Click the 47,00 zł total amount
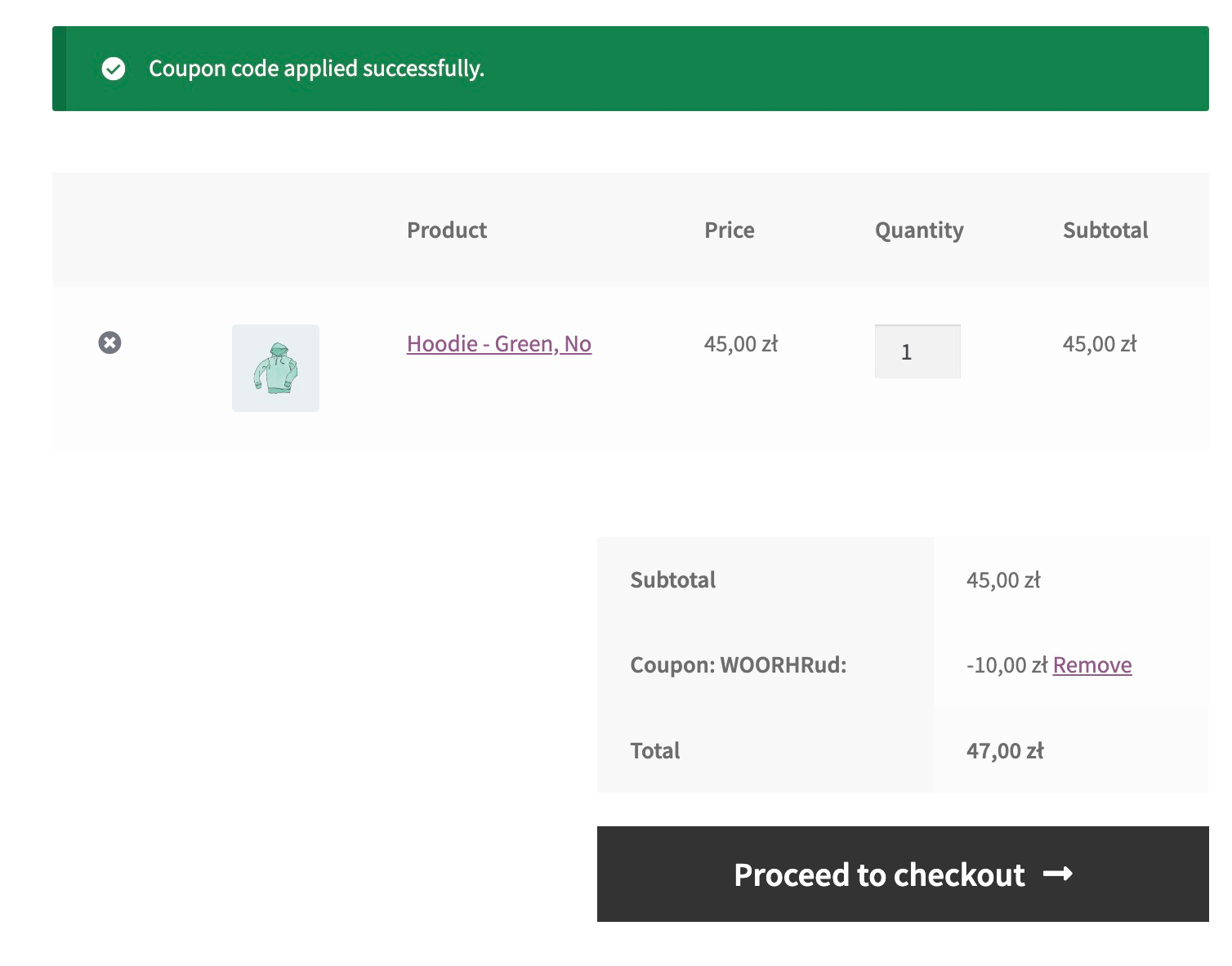1232x966 pixels. (x=1004, y=751)
